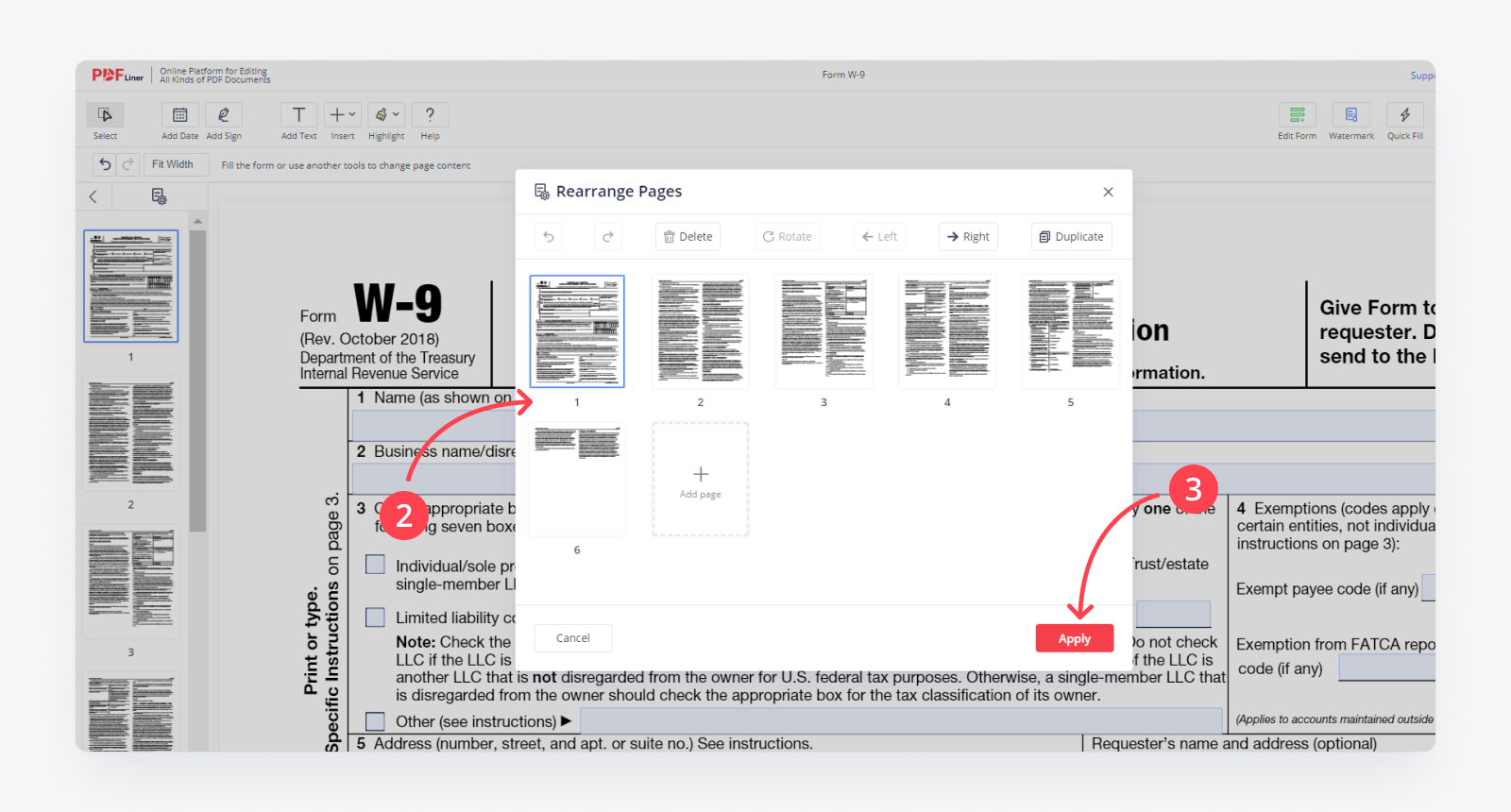
Task: Select page 2 thumbnail in dialog
Action: pos(700,331)
